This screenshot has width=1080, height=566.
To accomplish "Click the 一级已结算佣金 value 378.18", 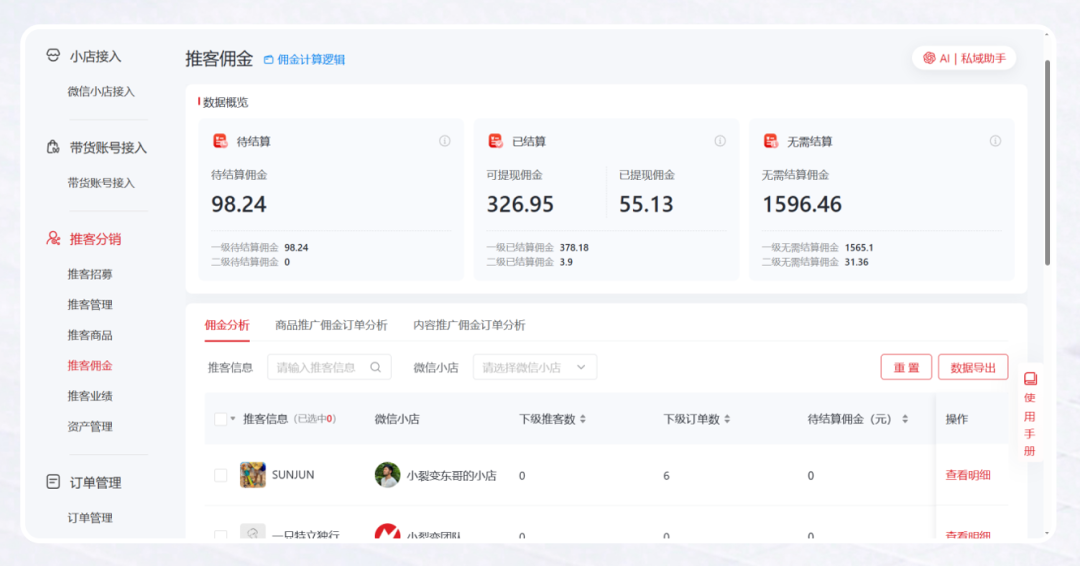I will click(x=574, y=247).
